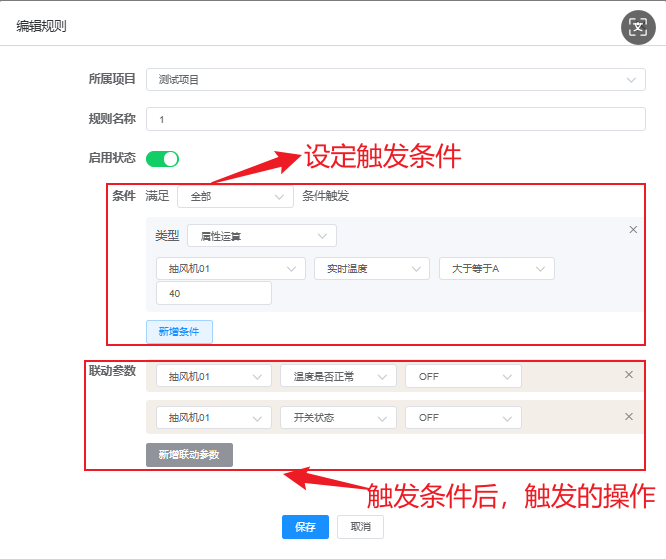Toggle the 启用状态 switch
666x559 pixels.
coord(162,159)
